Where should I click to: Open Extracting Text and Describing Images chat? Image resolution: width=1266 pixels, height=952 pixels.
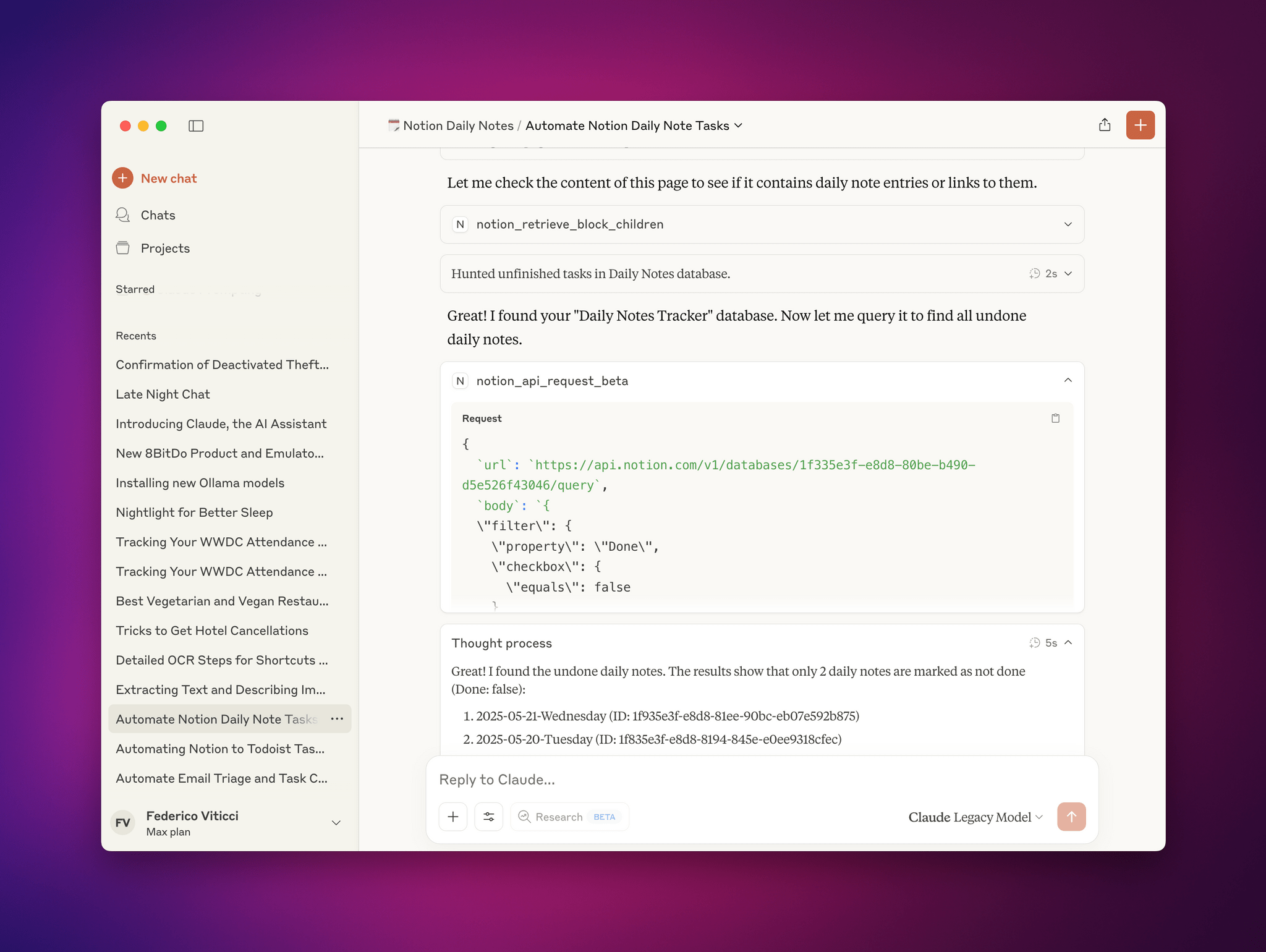[221, 691]
